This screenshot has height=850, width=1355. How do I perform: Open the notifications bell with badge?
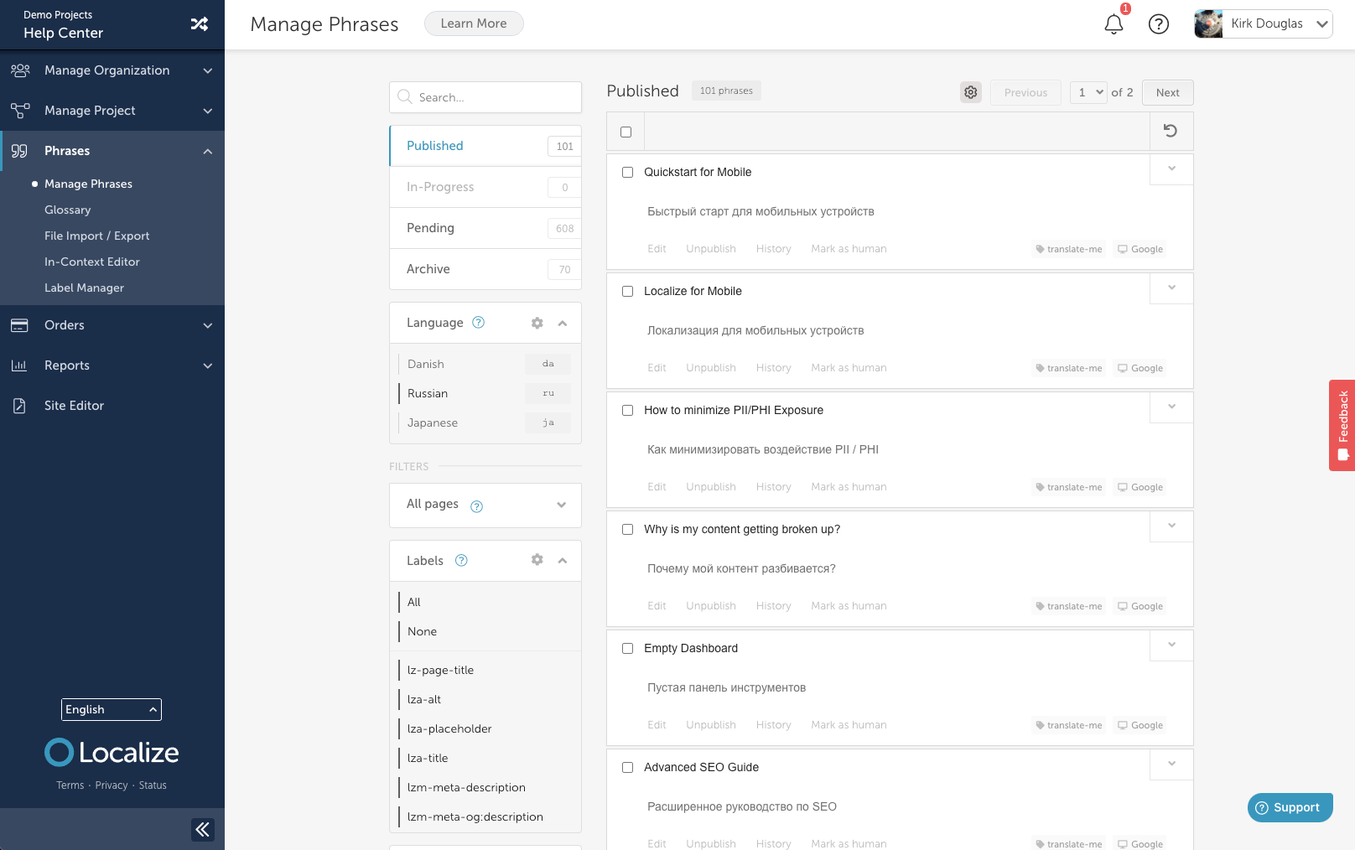pos(1113,24)
